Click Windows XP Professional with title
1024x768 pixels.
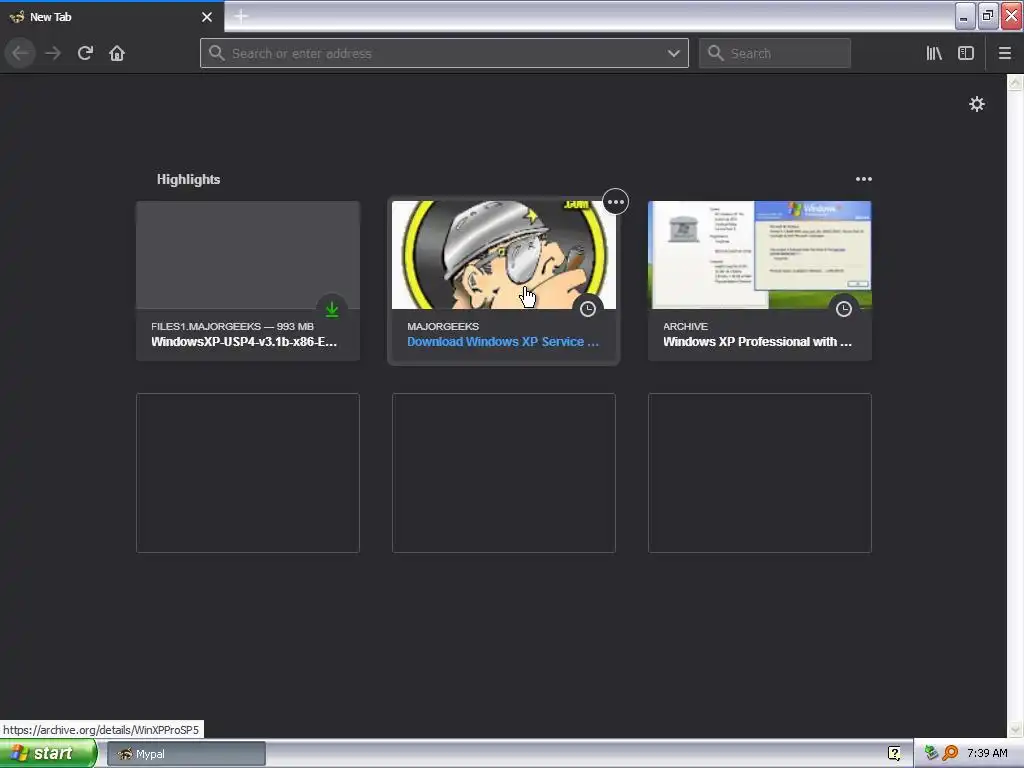[758, 342]
